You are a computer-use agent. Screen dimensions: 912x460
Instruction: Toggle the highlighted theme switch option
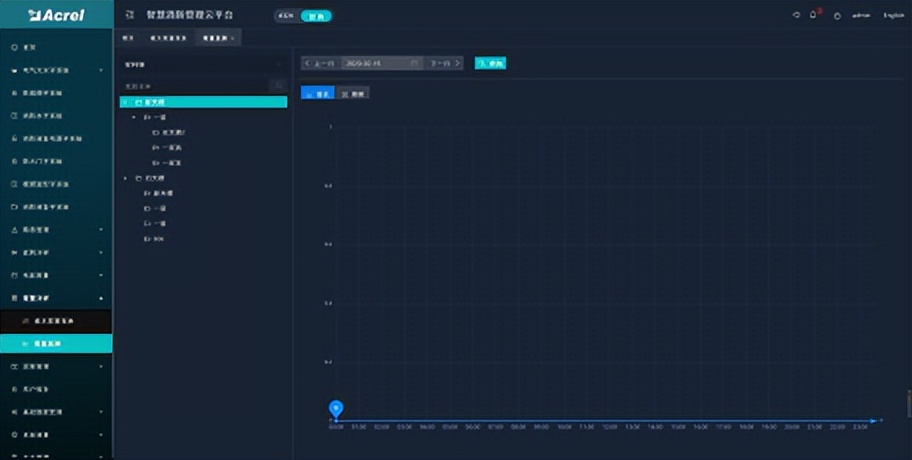tap(317, 15)
